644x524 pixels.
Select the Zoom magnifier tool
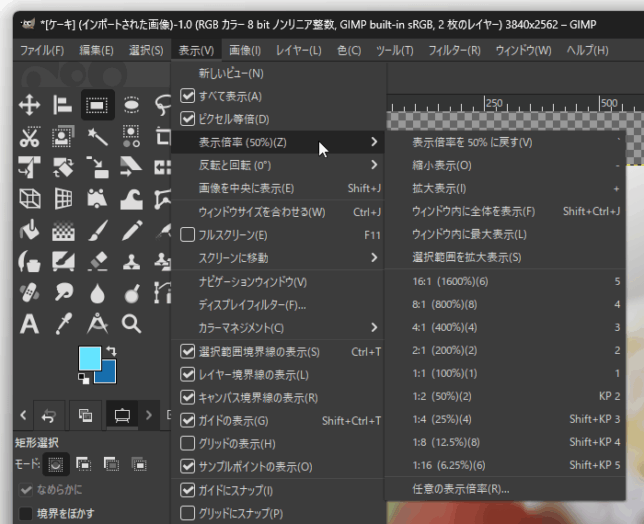click(x=130, y=324)
